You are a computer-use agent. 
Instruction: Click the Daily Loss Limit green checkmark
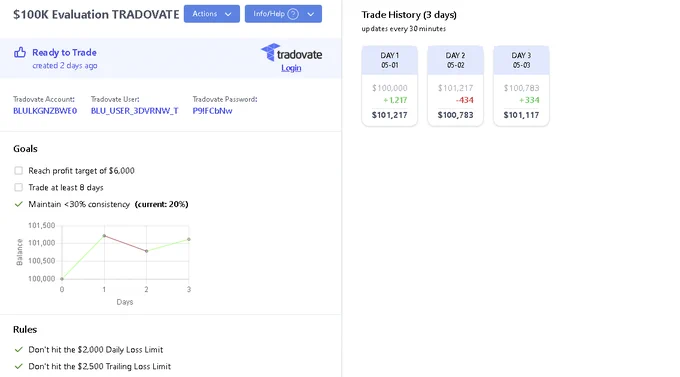[18, 350]
